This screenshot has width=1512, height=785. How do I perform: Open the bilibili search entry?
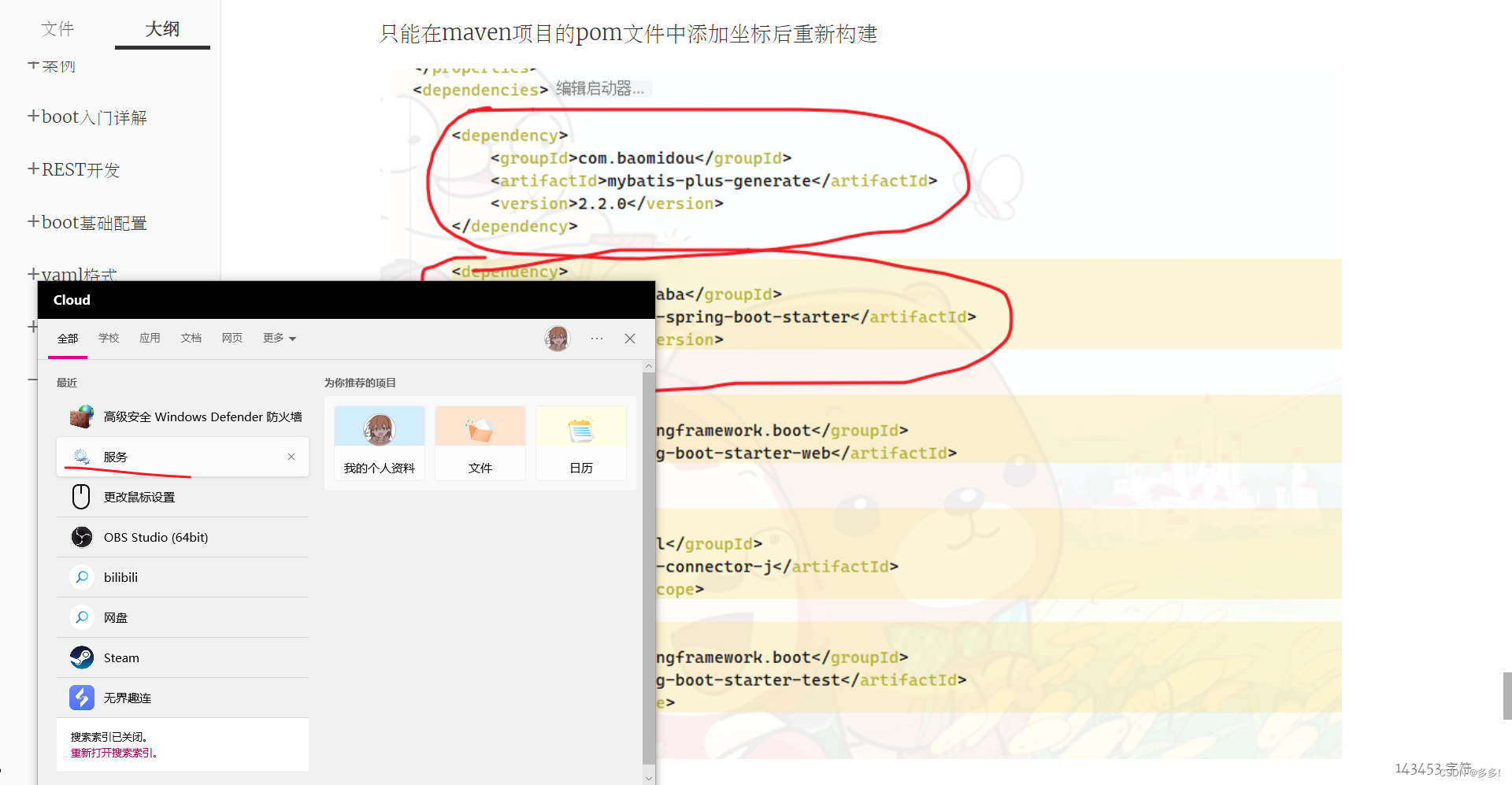click(x=120, y=577)
